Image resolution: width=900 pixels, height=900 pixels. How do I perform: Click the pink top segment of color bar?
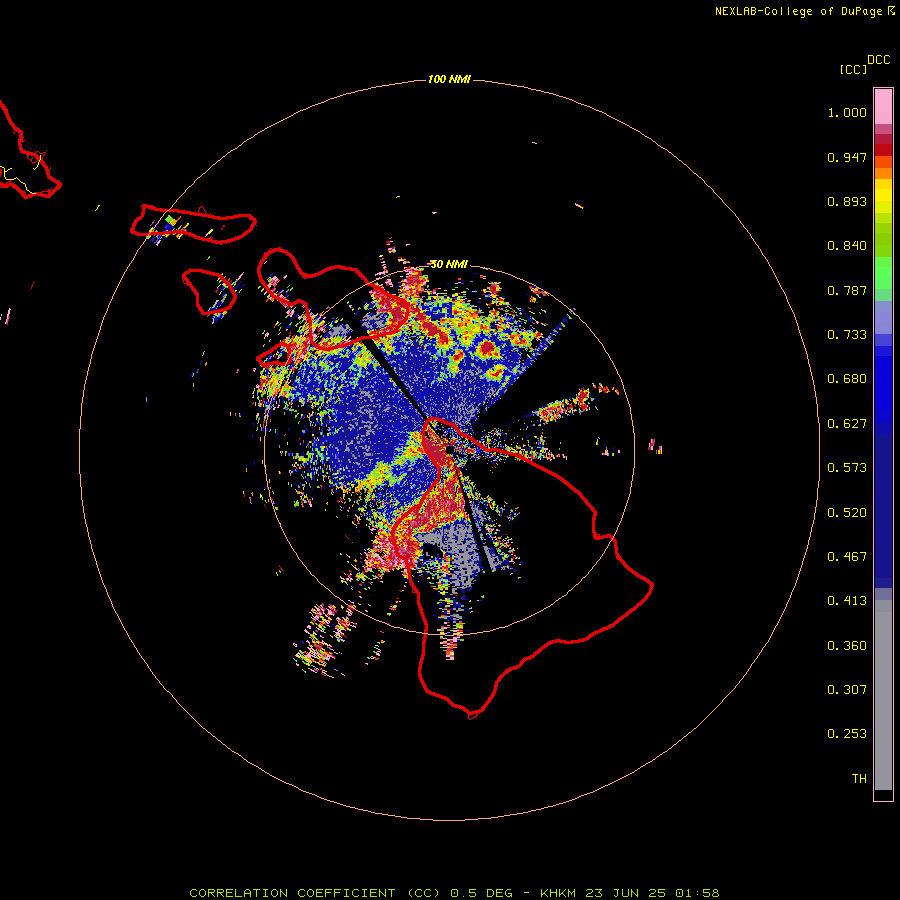[883, 107]
